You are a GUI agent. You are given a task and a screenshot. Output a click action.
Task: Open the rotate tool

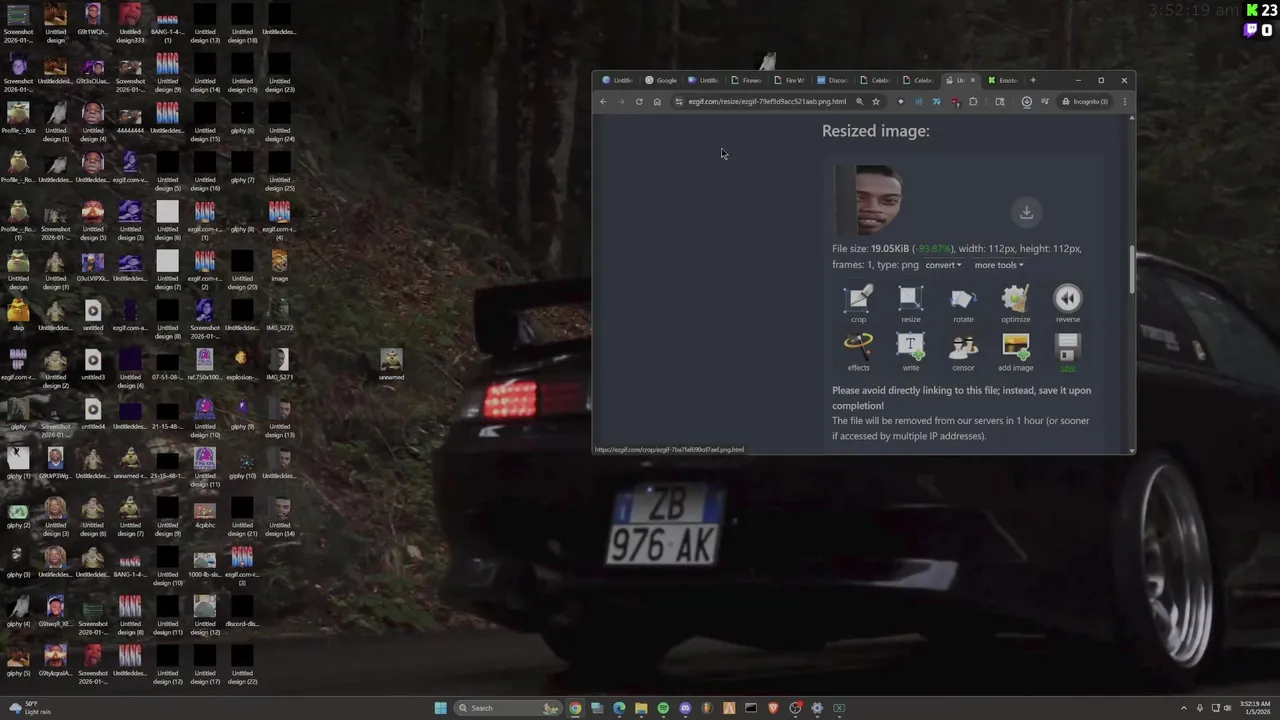[x=963, y=304]
